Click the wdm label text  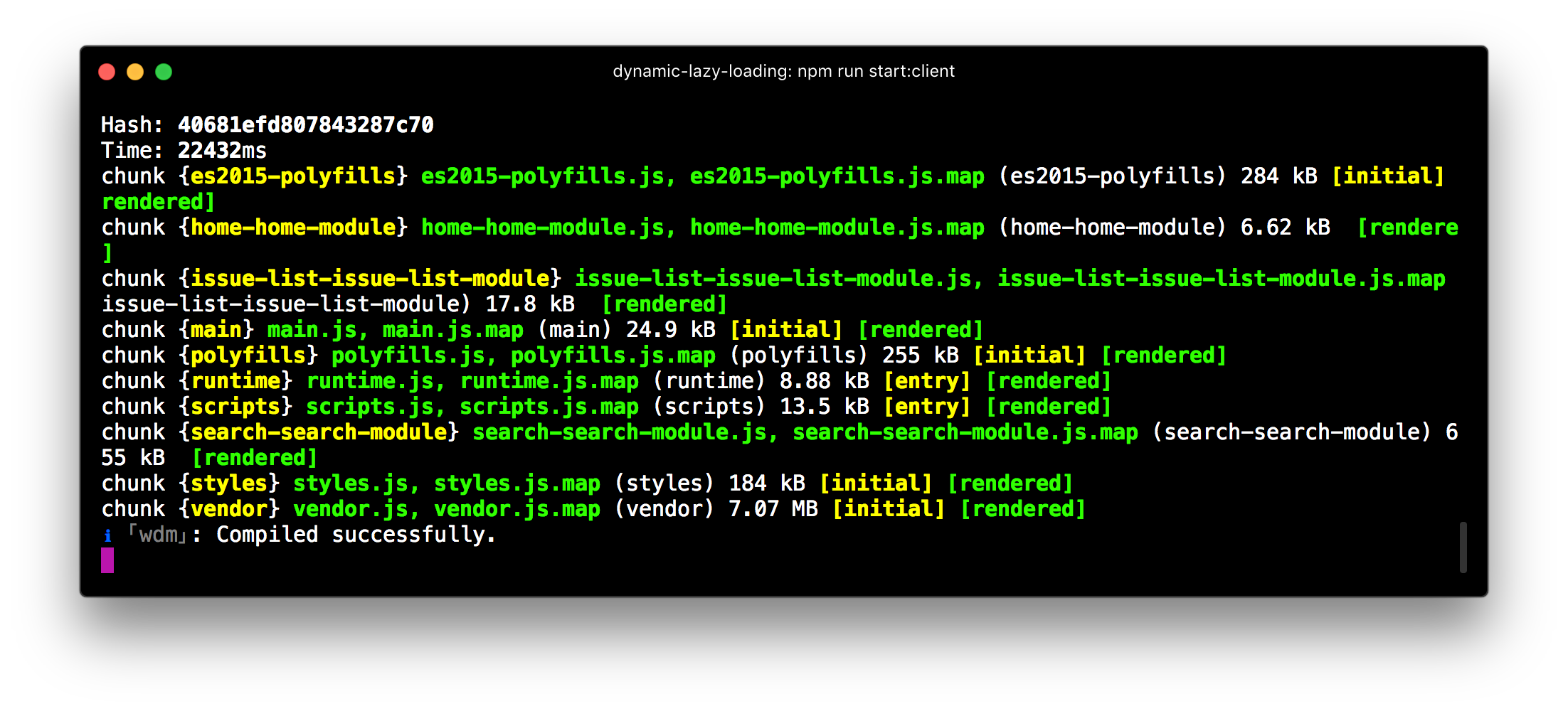coord(158,535)
